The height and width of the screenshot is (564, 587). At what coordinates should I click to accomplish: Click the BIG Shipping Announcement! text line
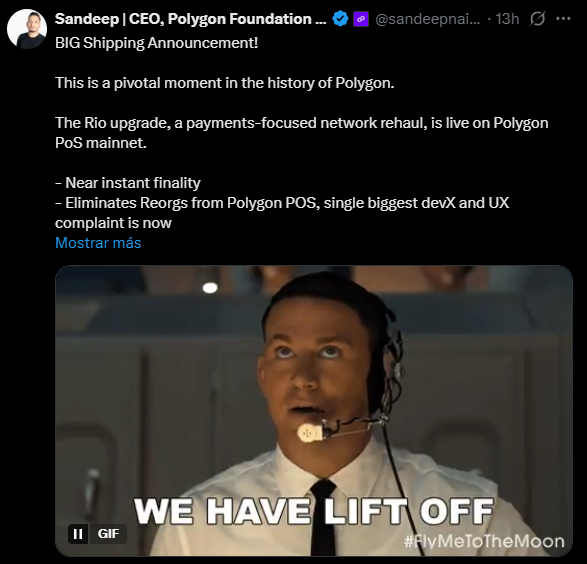[156, 43]
